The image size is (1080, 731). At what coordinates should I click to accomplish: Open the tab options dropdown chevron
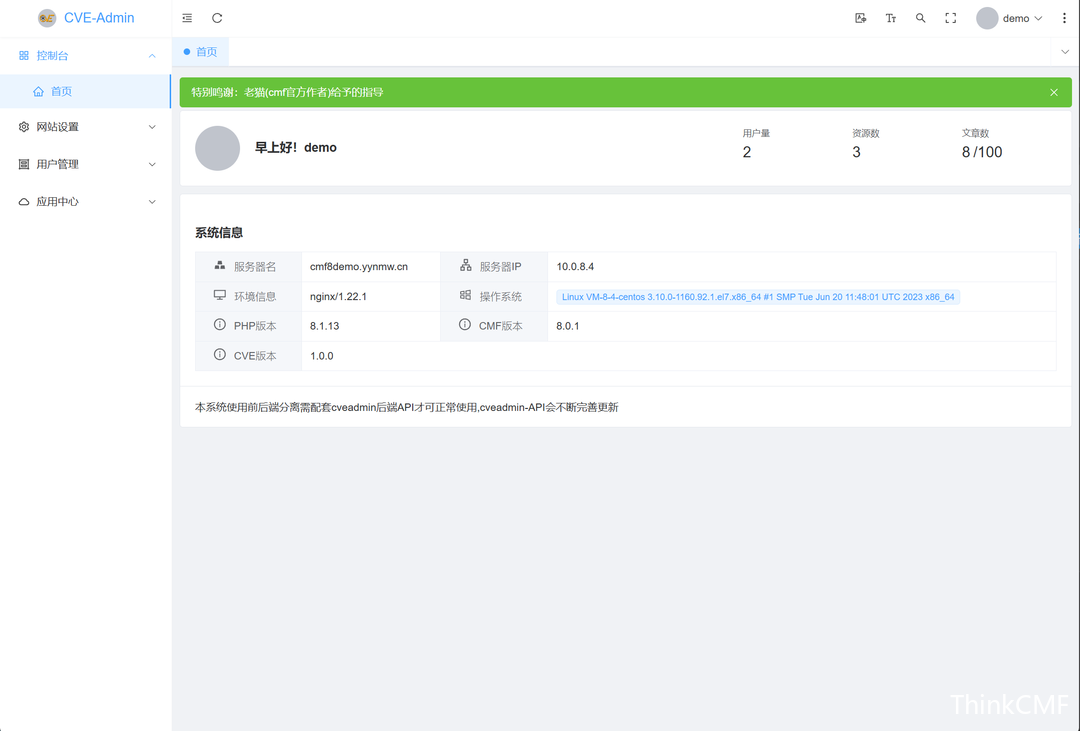1065,51
